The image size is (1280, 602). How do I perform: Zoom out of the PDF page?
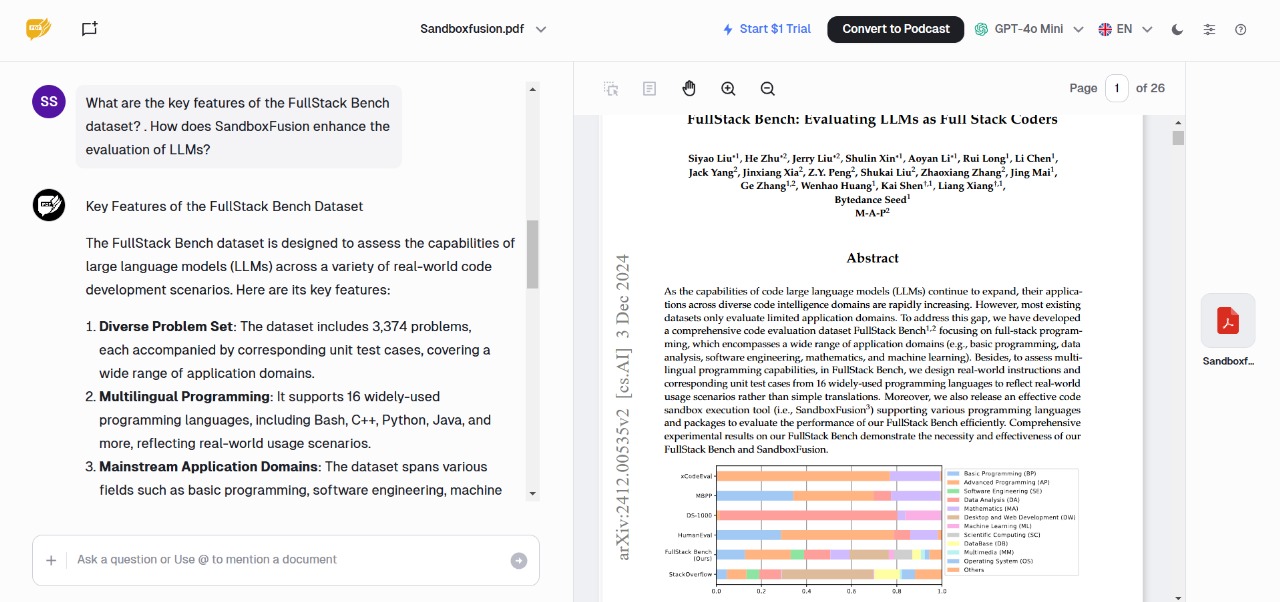[767, 88]
